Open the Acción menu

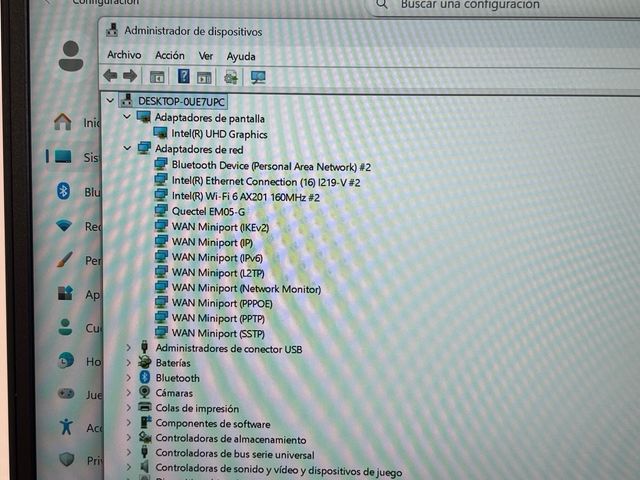(x=170, y=56)
